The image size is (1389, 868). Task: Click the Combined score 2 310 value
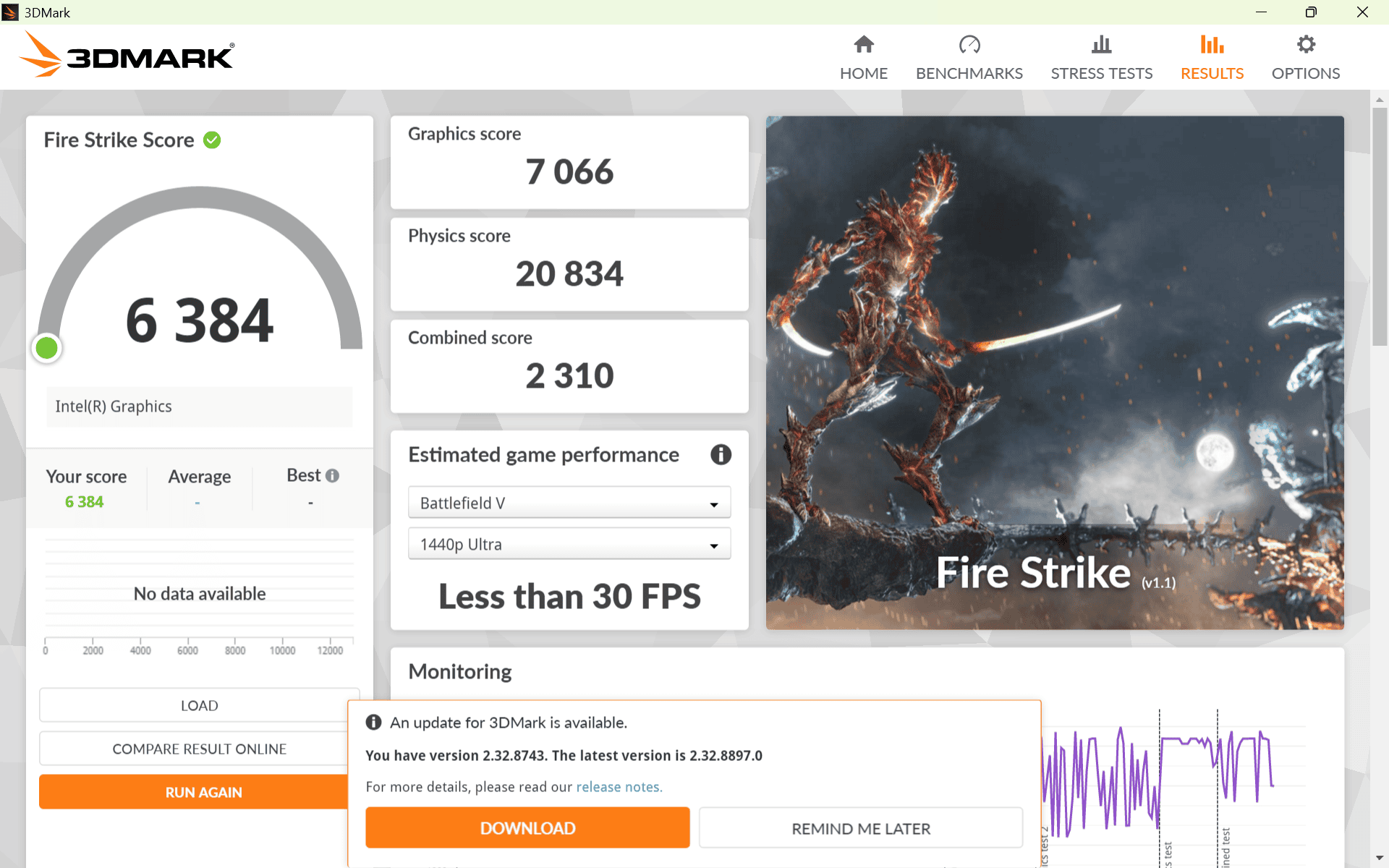tap(569, 376)
